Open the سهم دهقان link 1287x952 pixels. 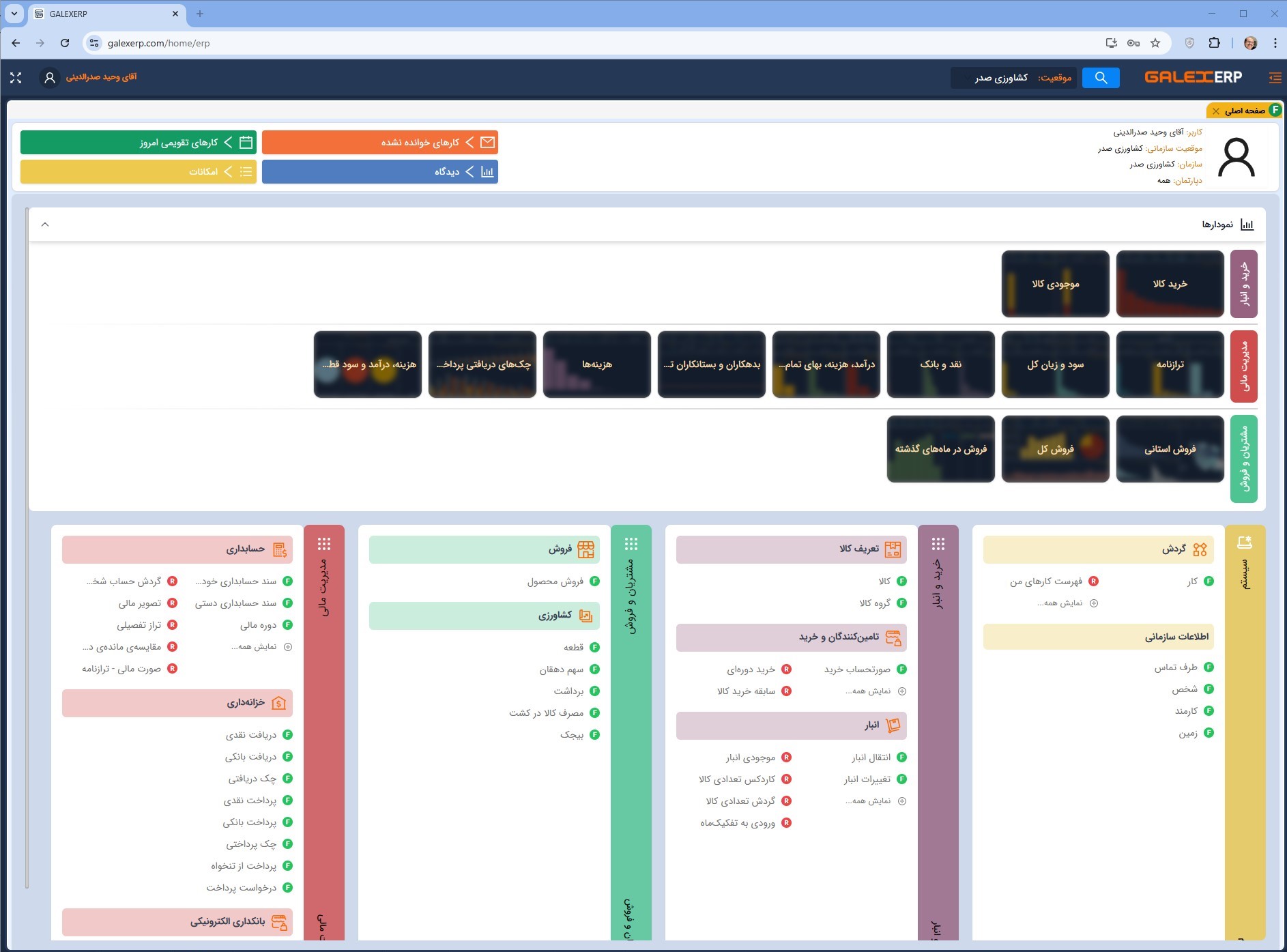point(569,669)
